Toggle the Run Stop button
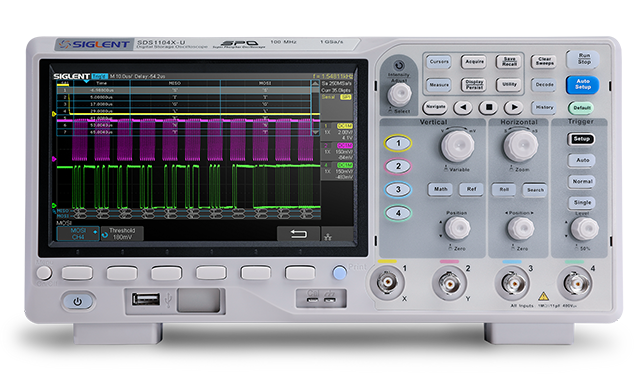640x380 pixels. pos(584,59)
